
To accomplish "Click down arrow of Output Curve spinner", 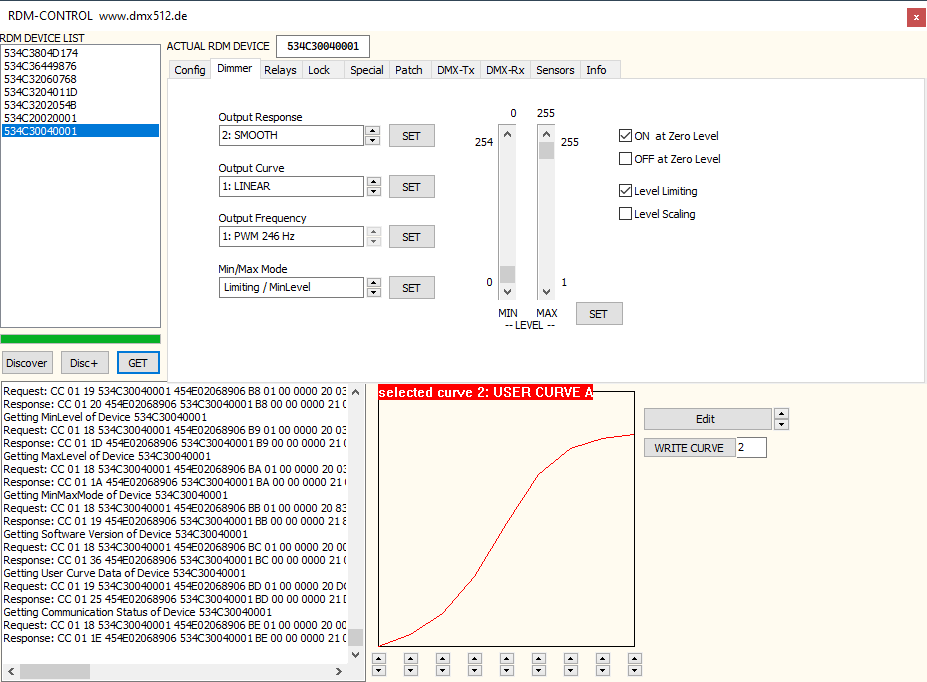I will 374,191.
